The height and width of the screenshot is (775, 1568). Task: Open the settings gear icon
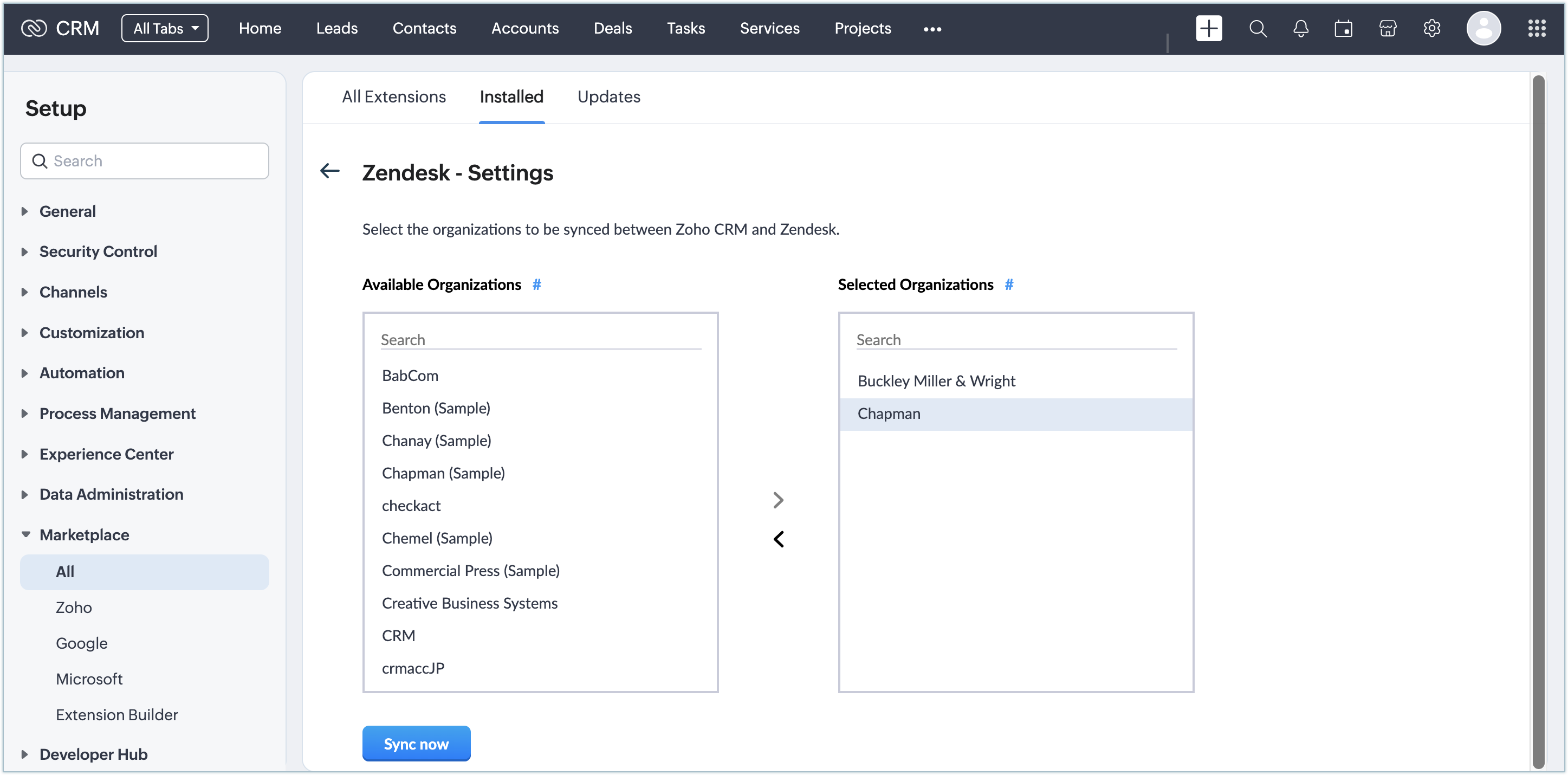(x=1431, y=29)
